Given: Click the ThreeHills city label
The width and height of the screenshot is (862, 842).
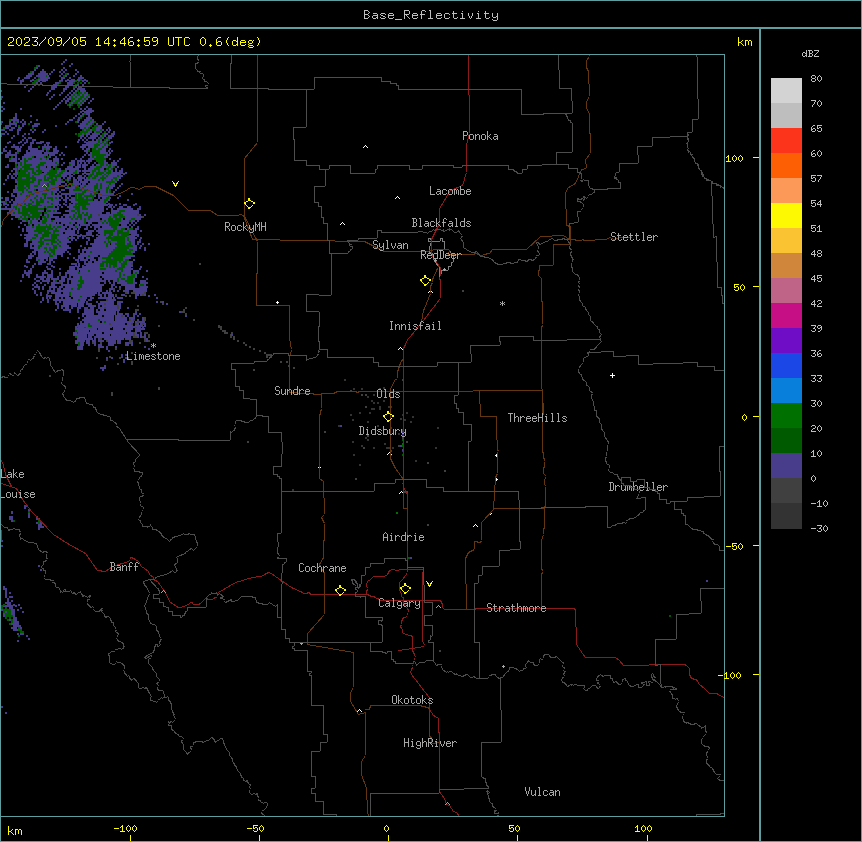Looking at the screenshot, I should coord(537,418).
